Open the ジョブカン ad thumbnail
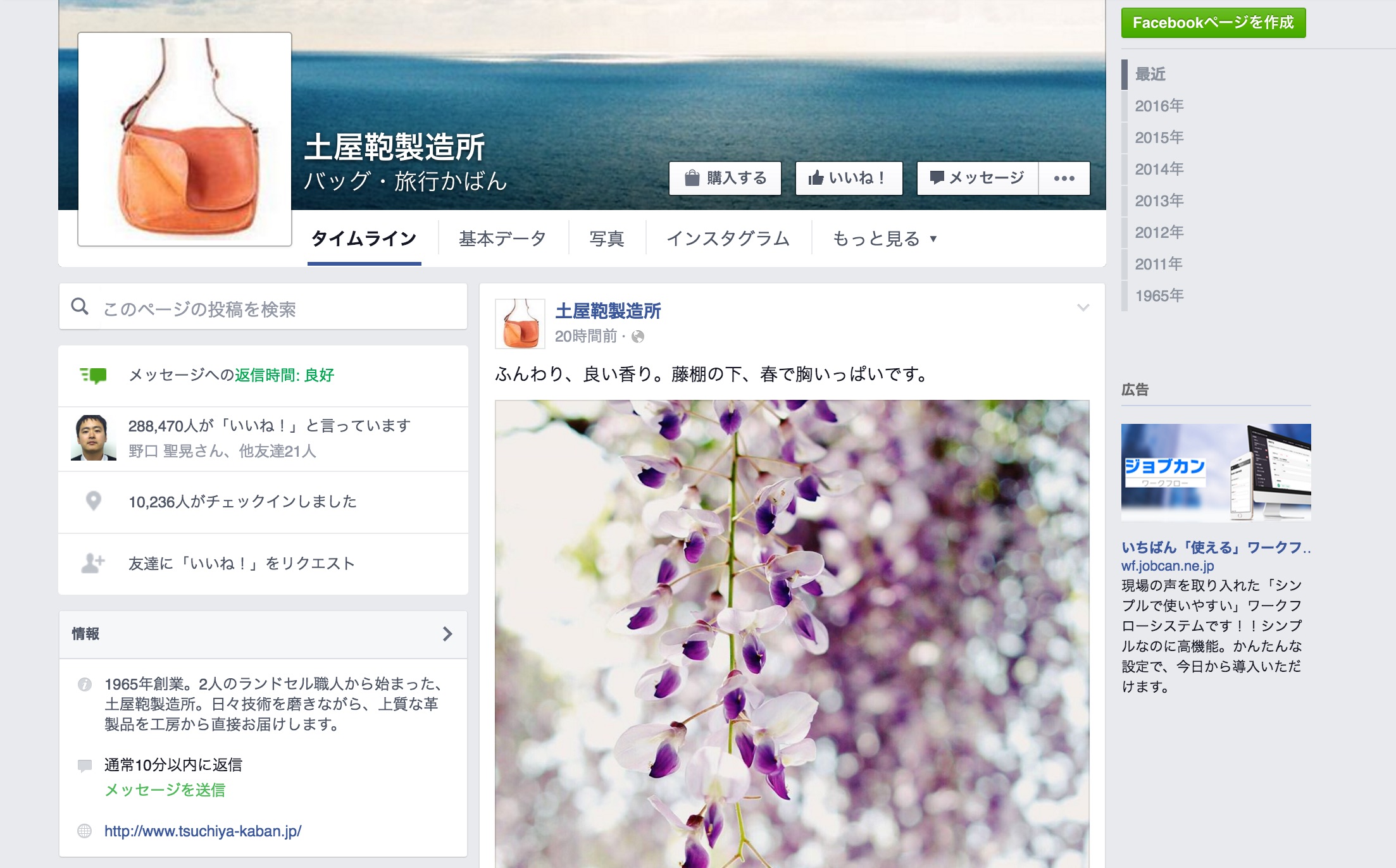Screen dimensions: 1396x868 pos(1216,472)
